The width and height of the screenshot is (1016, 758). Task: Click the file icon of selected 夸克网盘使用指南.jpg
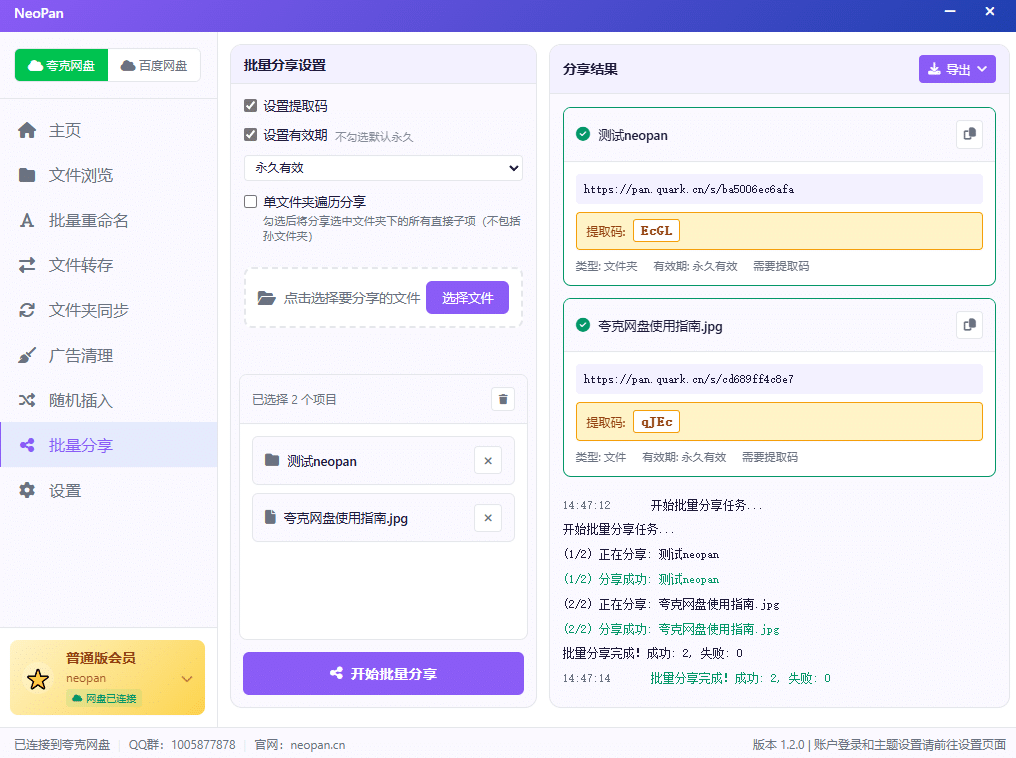pyautogui.click(x=270, y=517)
